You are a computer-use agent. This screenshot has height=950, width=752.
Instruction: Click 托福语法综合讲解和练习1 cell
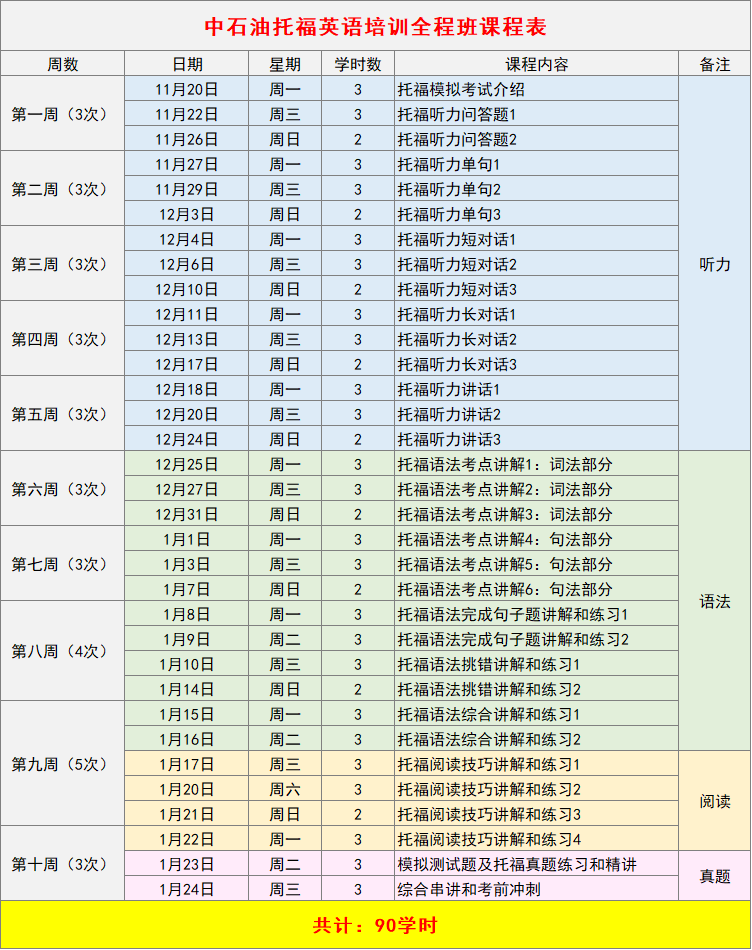pyautogui.click(x=536, y=714)
